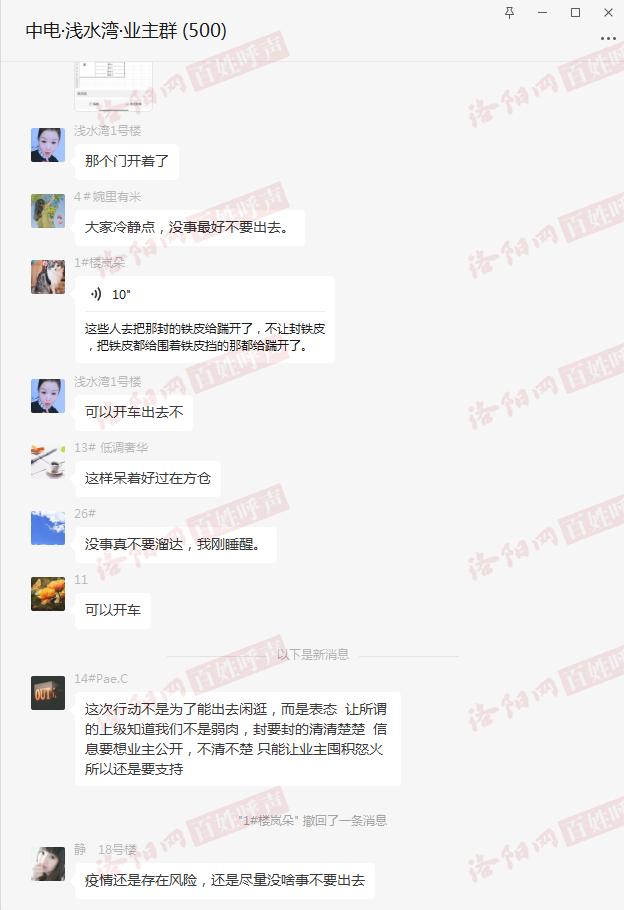Click the blue sky avatar of 26#
624x910 pixels.
coord(48,528)
